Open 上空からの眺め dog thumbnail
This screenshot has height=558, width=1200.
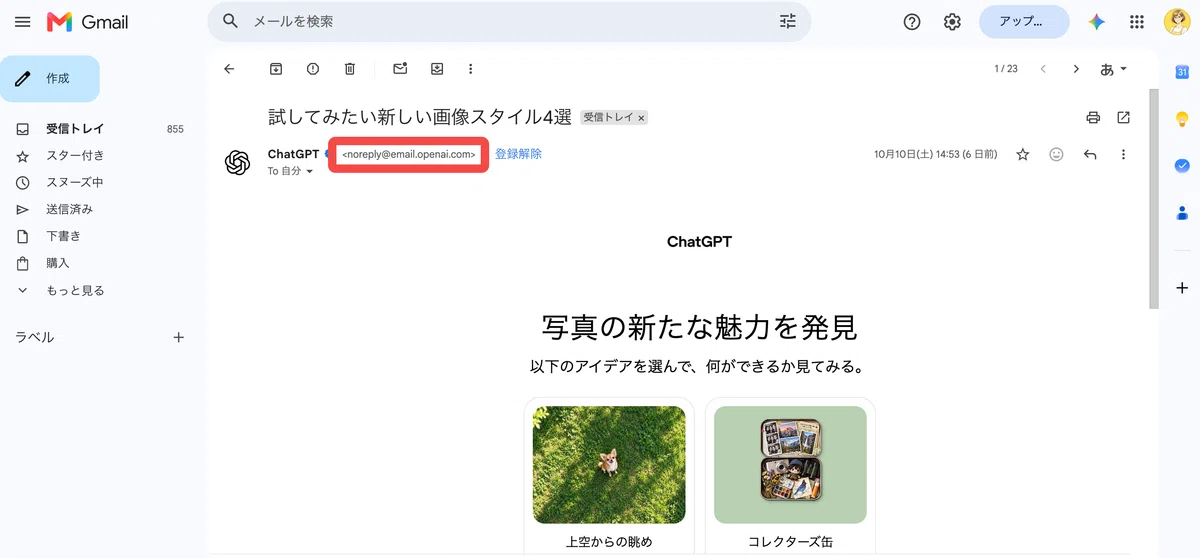[x=609, y=465]
